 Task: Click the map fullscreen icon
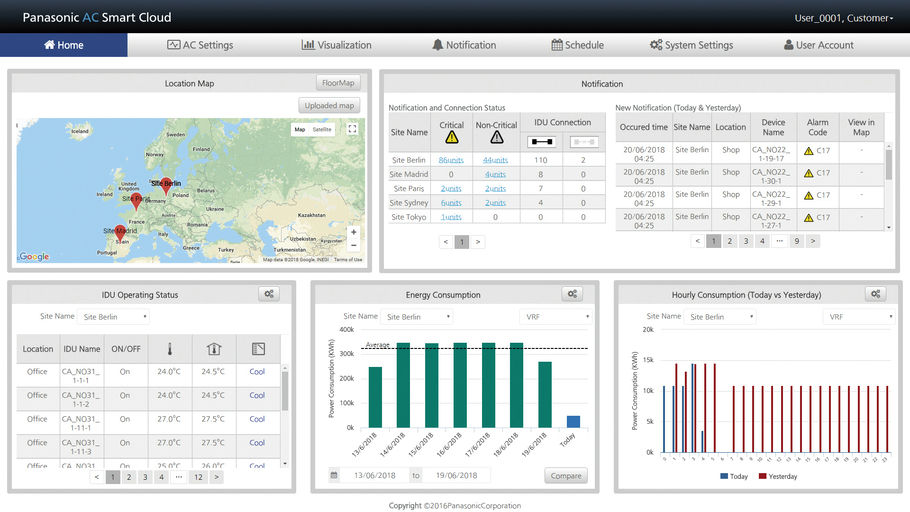tap(352, 129)
